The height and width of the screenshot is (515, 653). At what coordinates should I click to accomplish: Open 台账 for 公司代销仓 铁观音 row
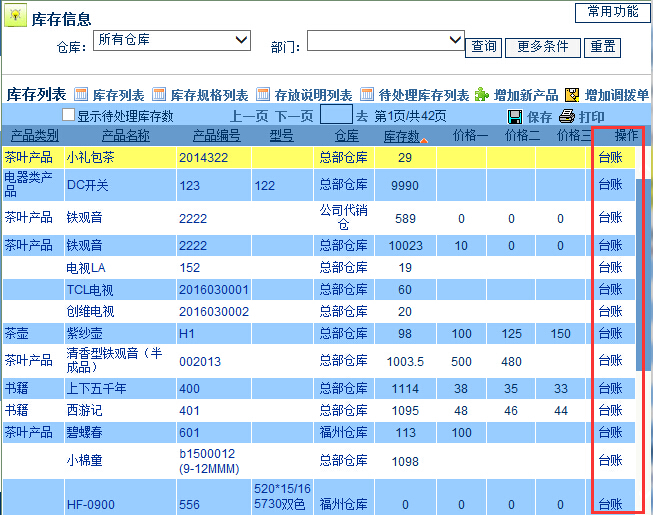click(610, 217)
